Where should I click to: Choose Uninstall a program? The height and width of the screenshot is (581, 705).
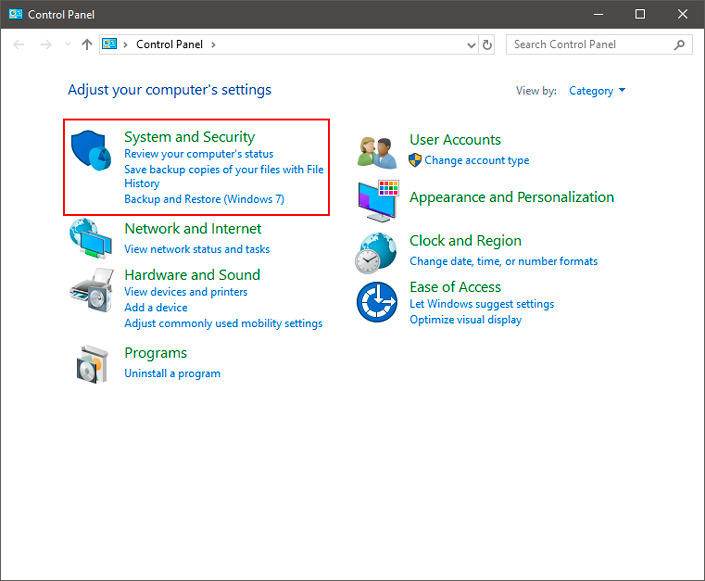coord(172,373)
